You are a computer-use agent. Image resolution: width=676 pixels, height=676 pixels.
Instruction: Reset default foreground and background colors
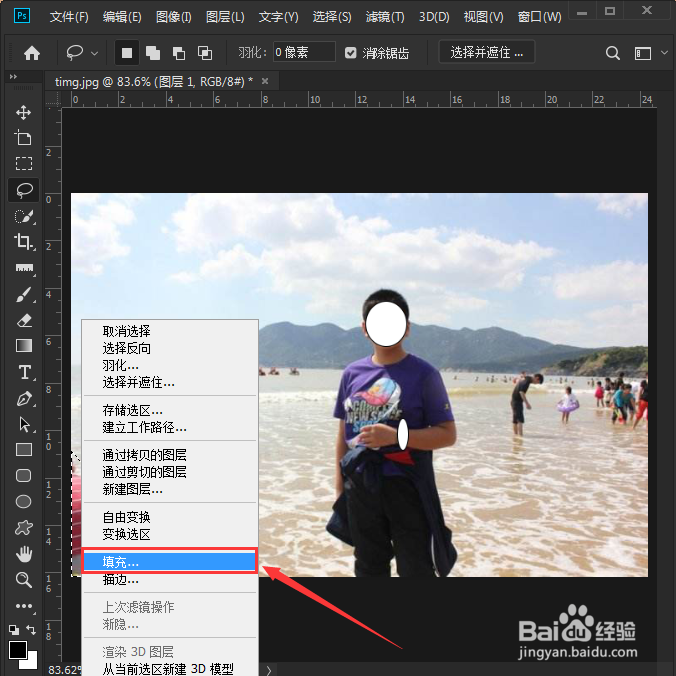pyautogui.click(x=14, y=629)
